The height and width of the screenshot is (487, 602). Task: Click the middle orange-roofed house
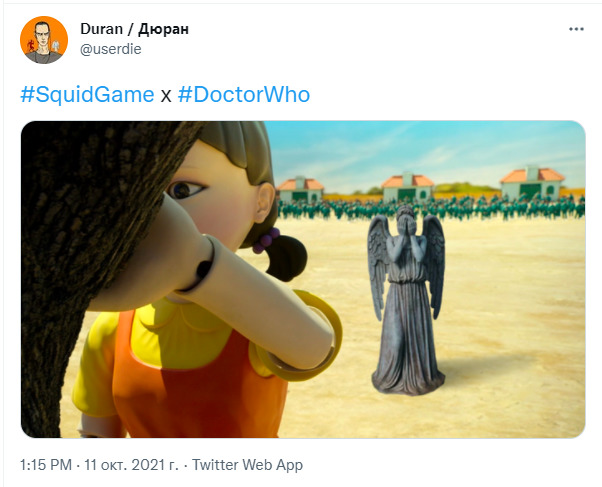(407, 187)
